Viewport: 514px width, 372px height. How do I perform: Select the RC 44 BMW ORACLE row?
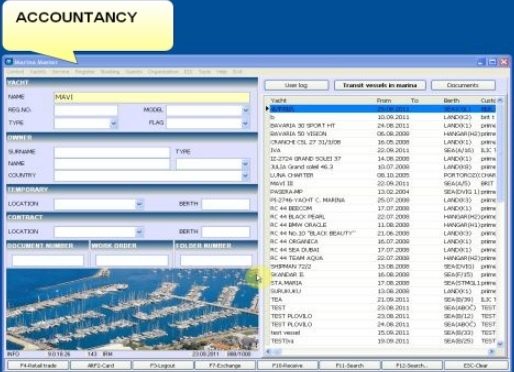point(382,225)
